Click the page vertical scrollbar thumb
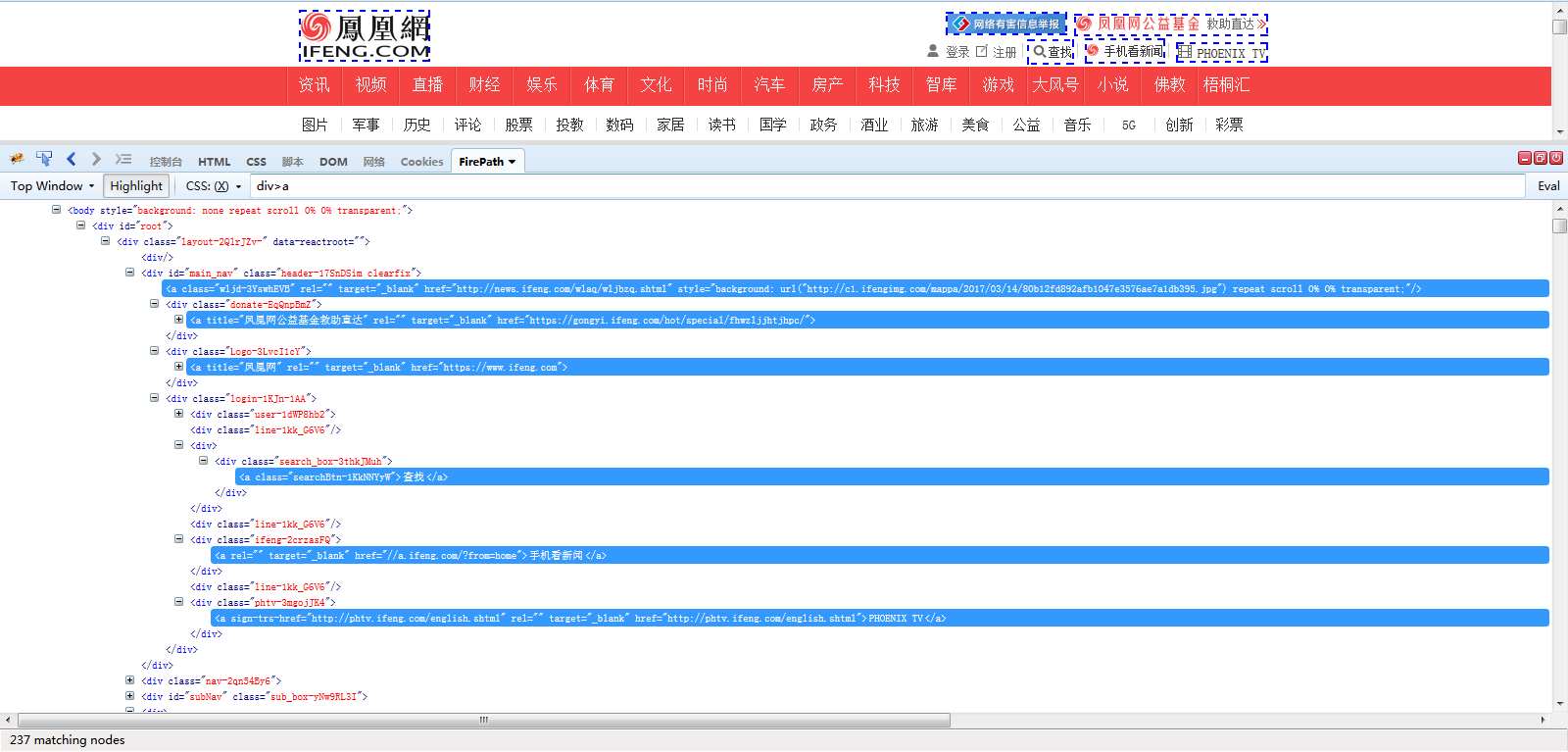 [1560, 27]
